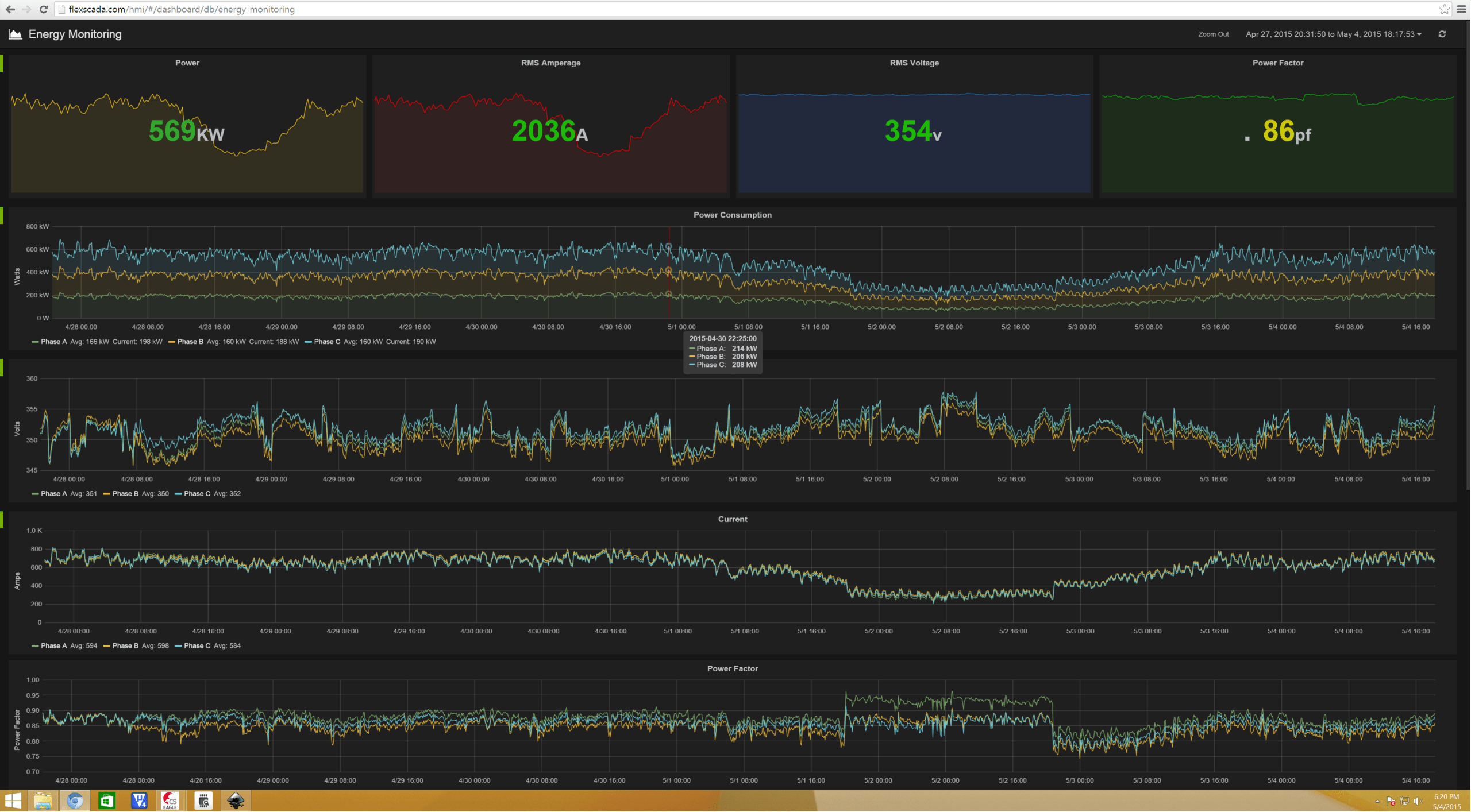Open the RMS Voltage panel title menu
The width and height of the screenshot is (1471, 812).
point(914,63)
